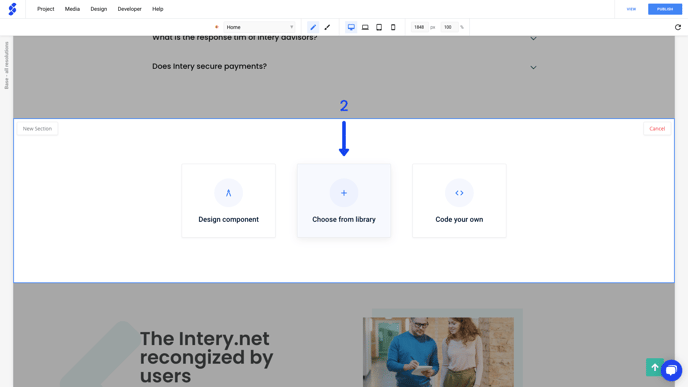
Task: Open the Design menu
Action: (99, 9)
